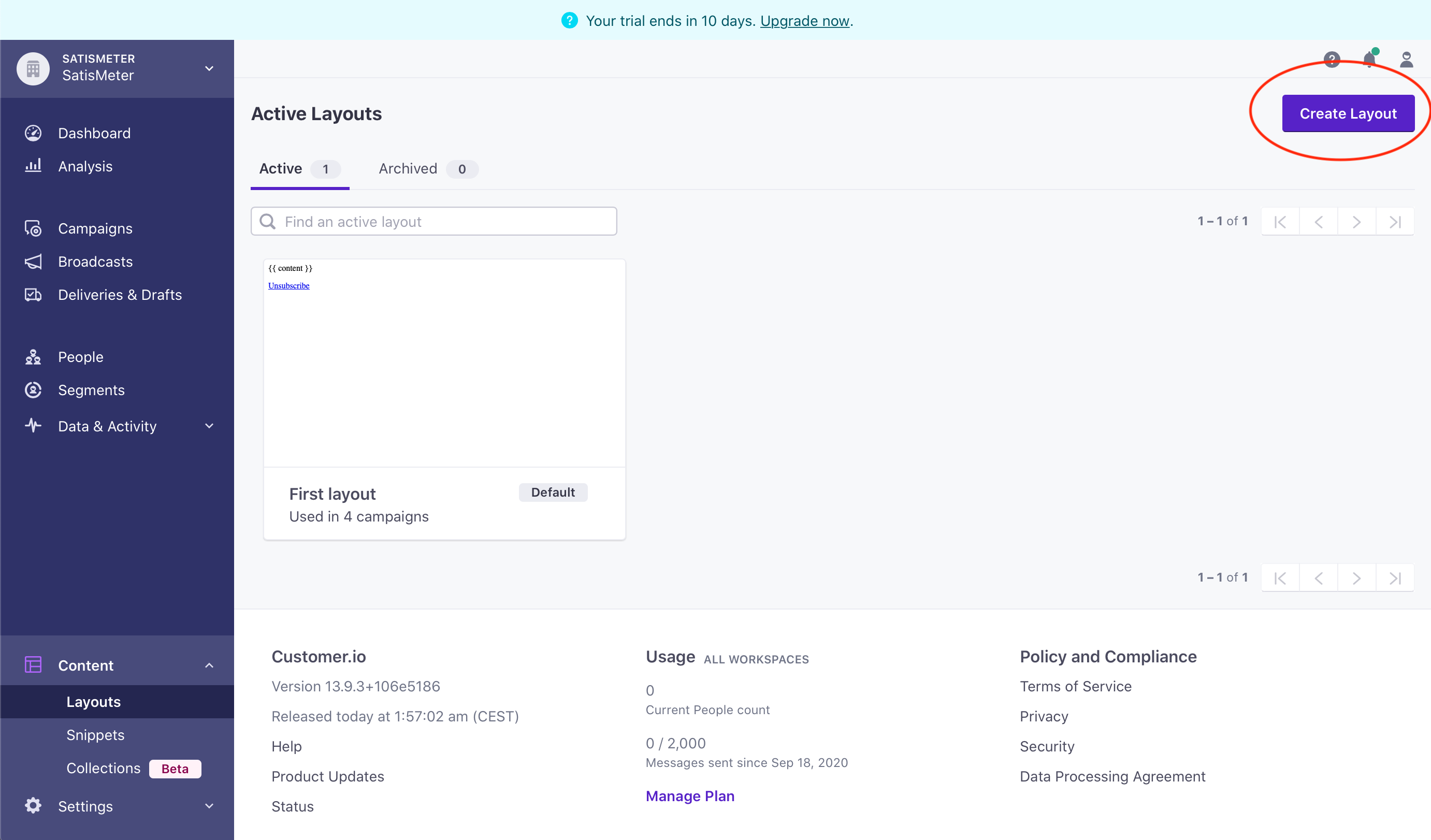Click the Settings gear icon
1431x840 pixels.
click(x=33, y=805)
